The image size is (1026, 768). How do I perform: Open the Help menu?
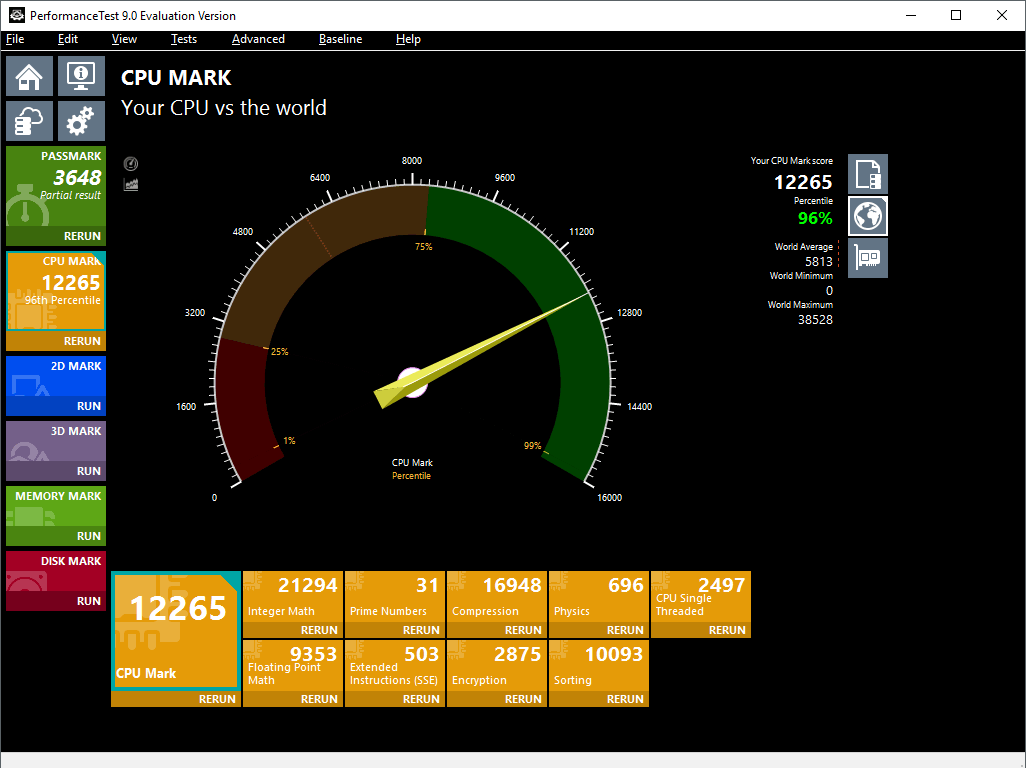click(x=408, y=39)
